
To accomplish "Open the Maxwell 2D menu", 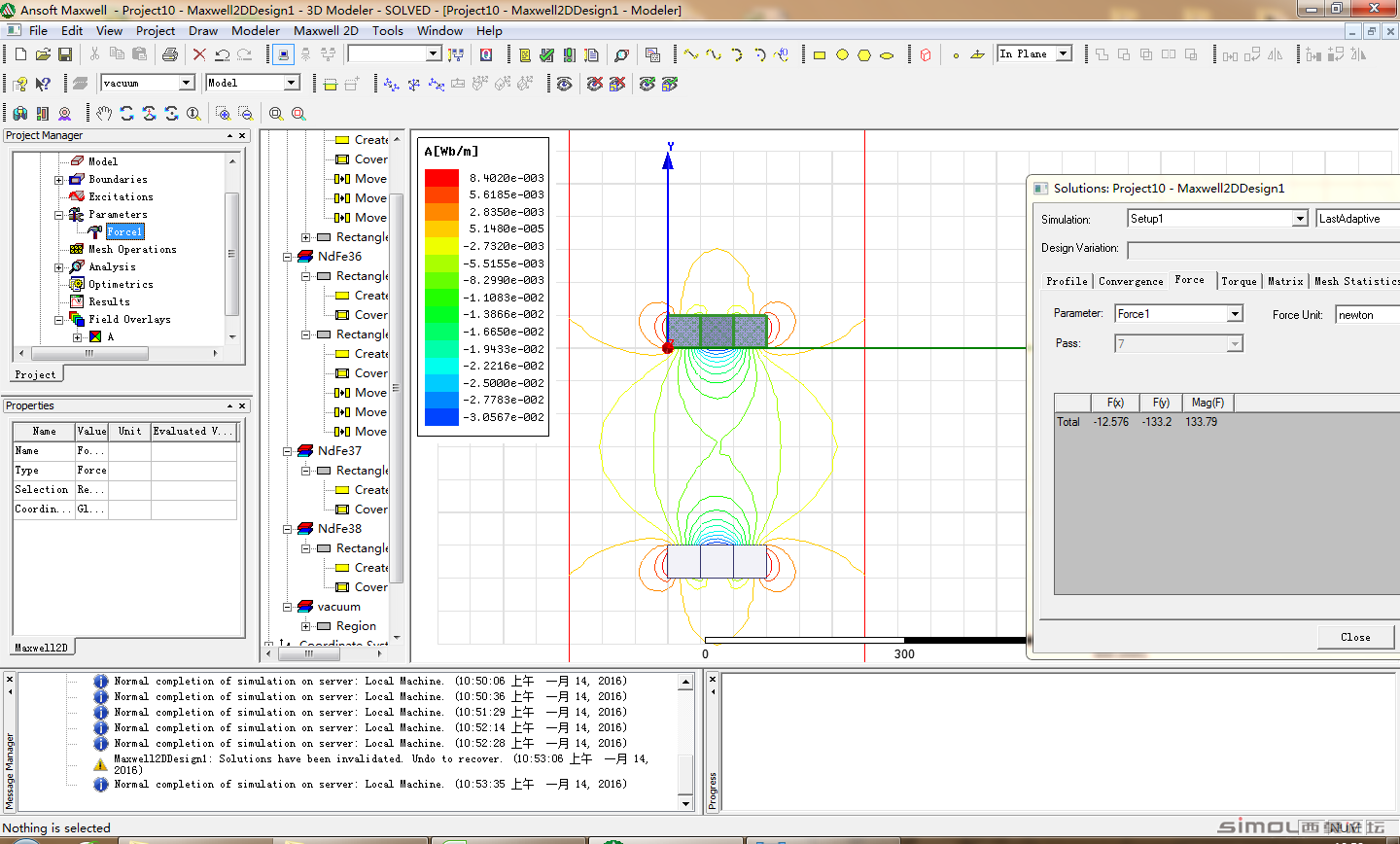I will point(326,30).
